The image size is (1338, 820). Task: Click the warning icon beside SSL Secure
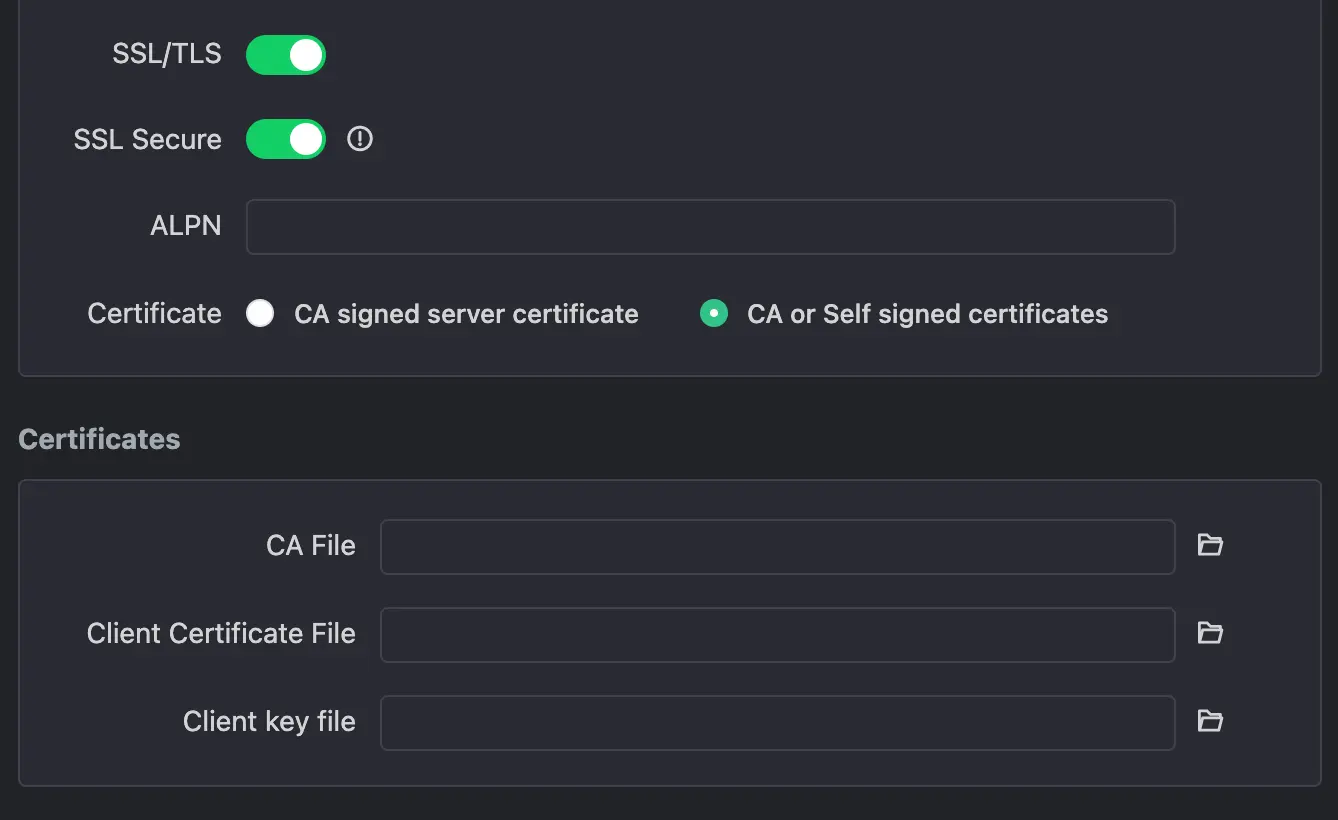tap(359, 139)
